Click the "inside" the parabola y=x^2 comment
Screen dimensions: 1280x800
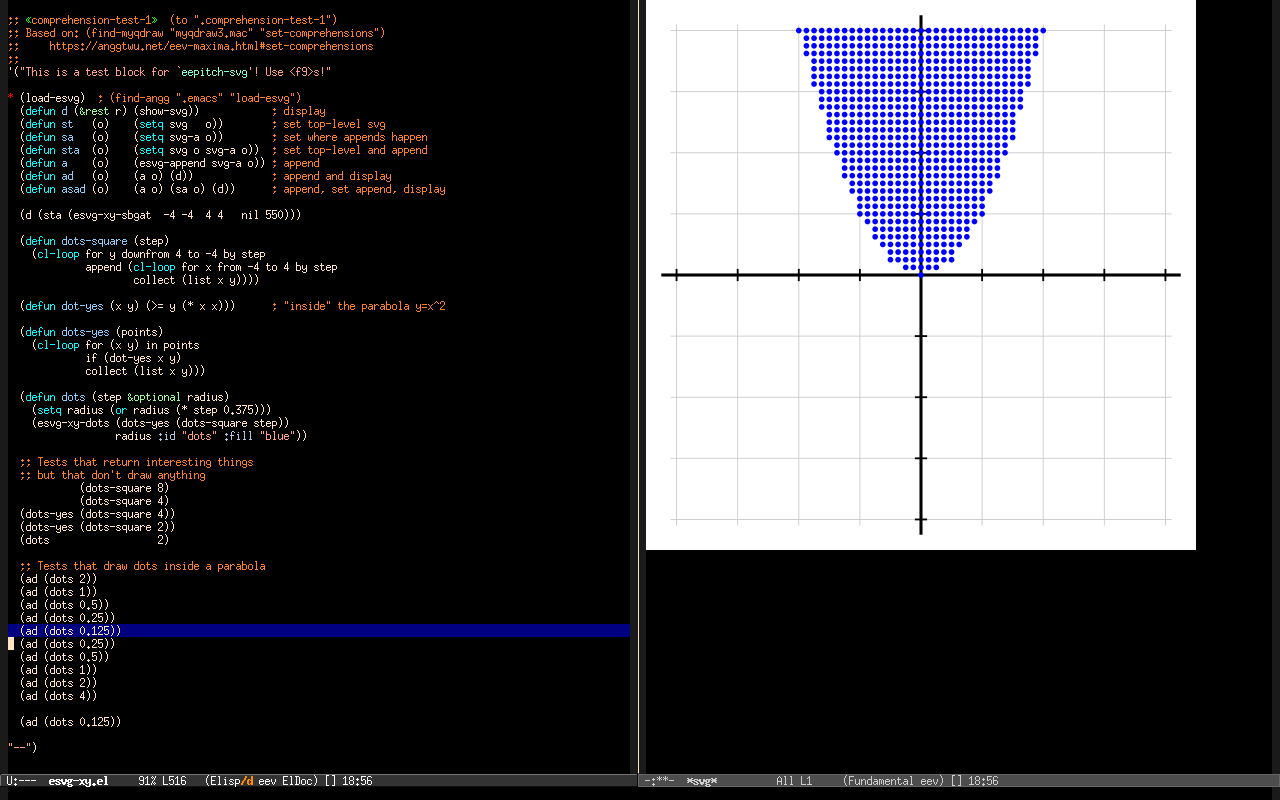[359, 306]
